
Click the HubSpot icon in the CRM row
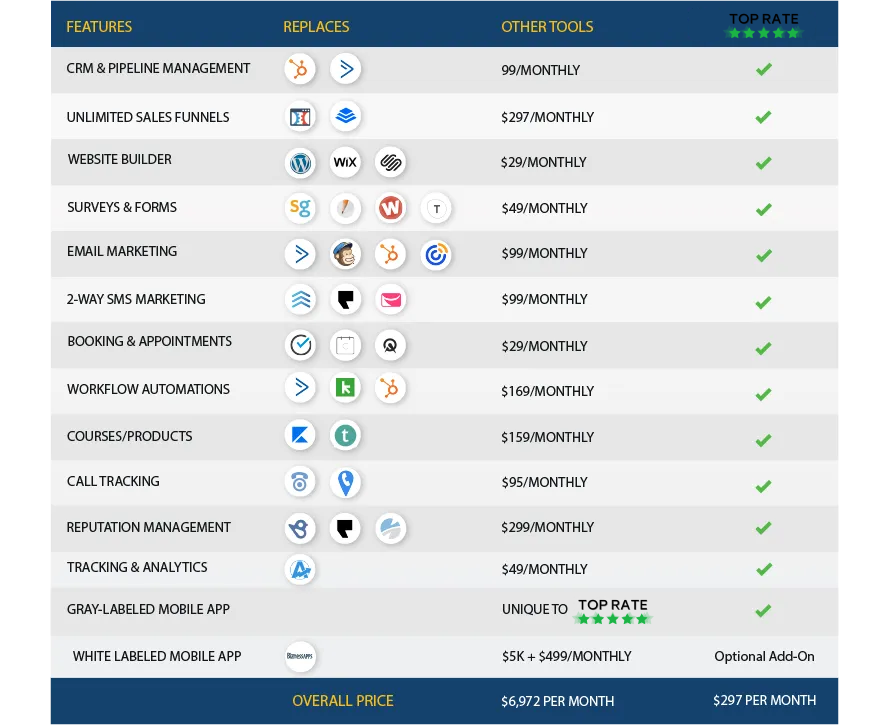(300, 69)
